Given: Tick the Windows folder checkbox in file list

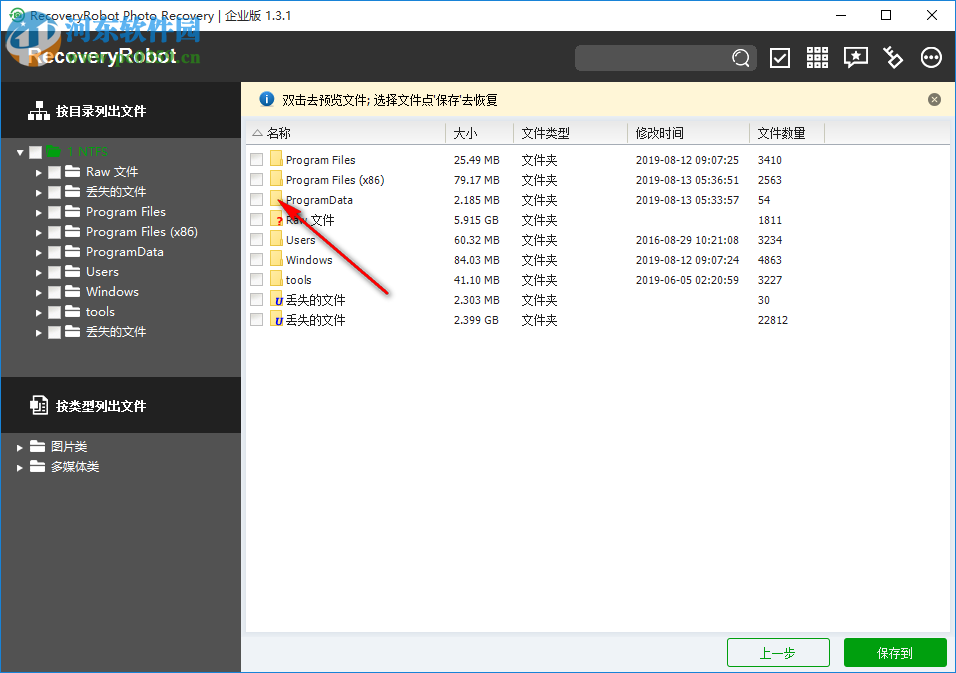Looking at the screenshot, I should 256,258.
